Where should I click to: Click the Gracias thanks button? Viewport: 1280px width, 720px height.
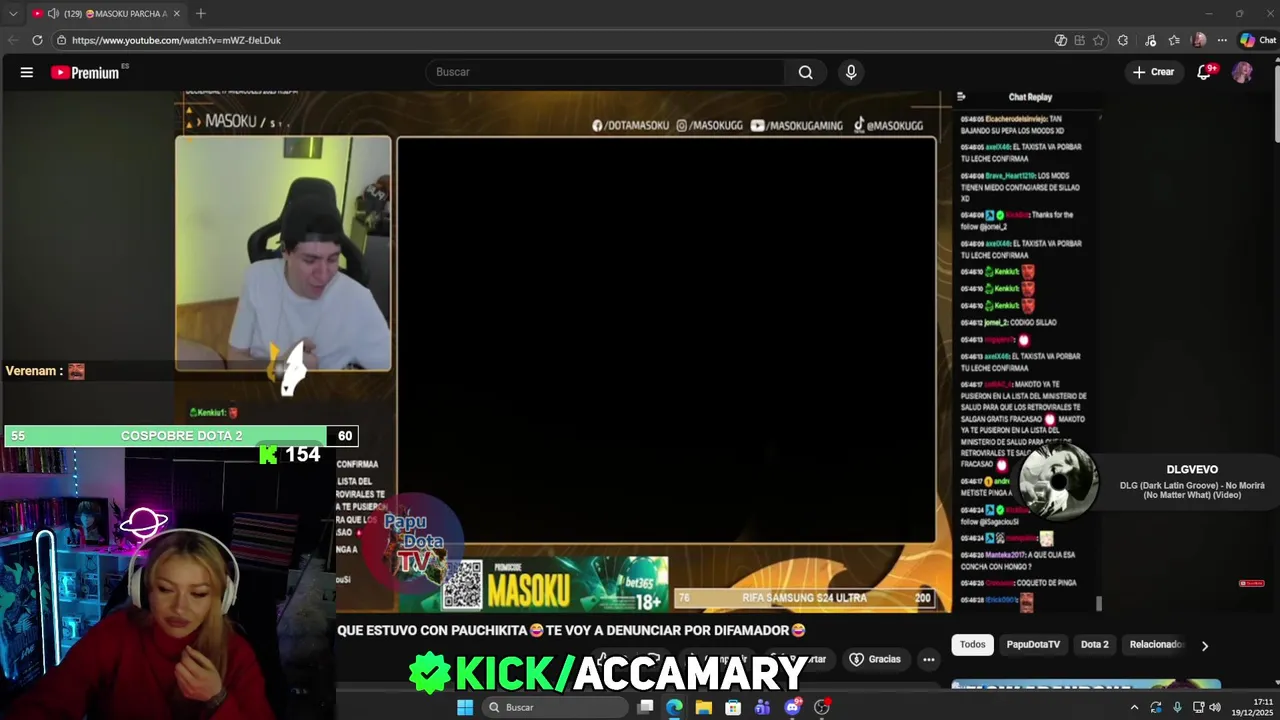(x=875, y=659)
